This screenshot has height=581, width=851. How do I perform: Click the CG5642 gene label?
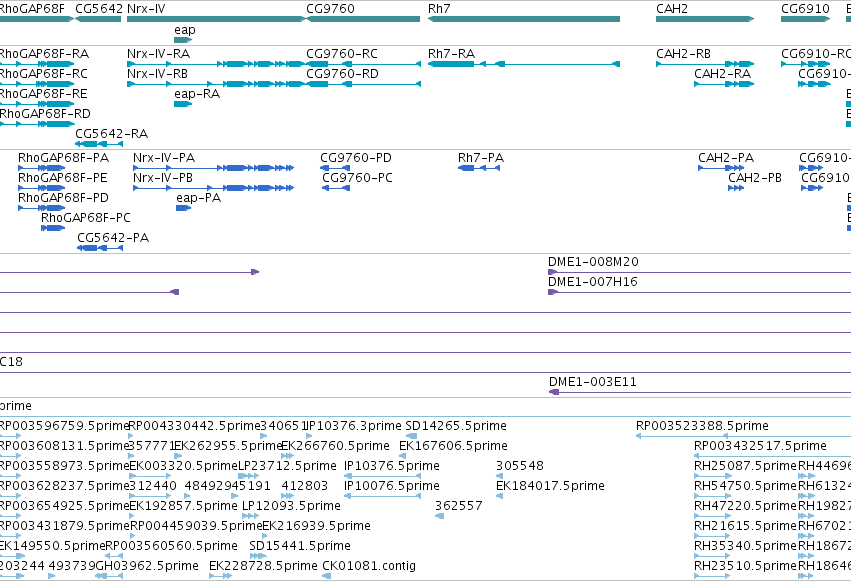pos(99,9)
